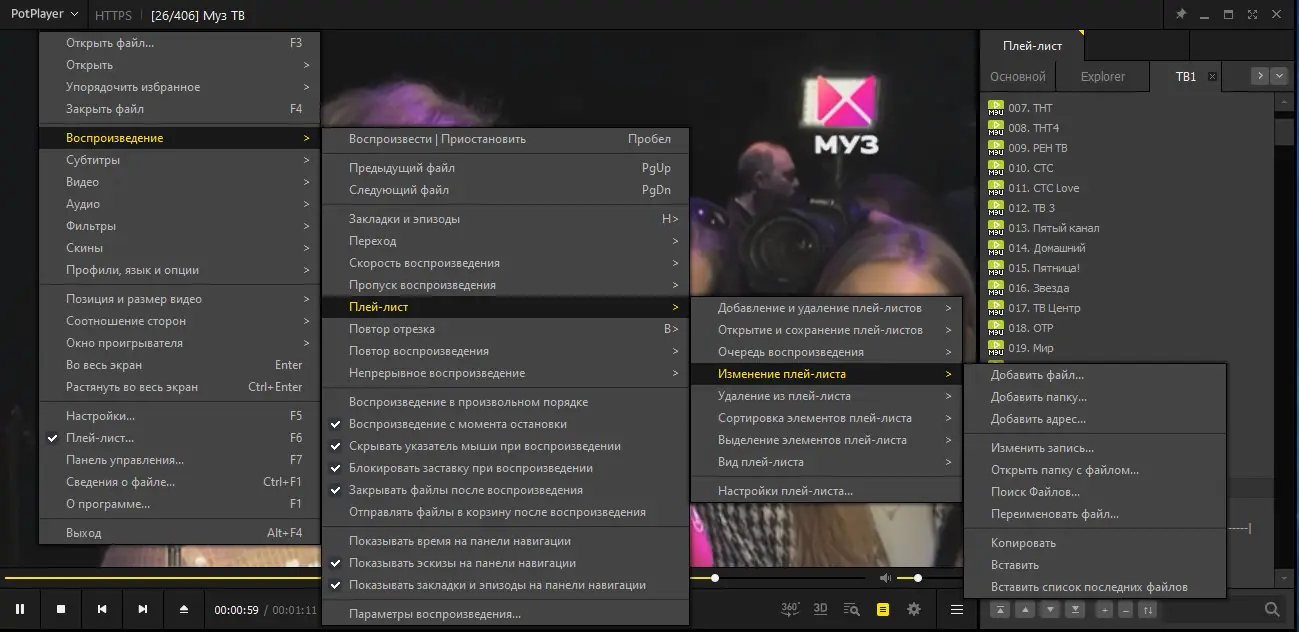Expand the 'Фильтры' submenu
Image resolution: width=1299 pixels, height=632 pixels.
(x=180, y=226)
